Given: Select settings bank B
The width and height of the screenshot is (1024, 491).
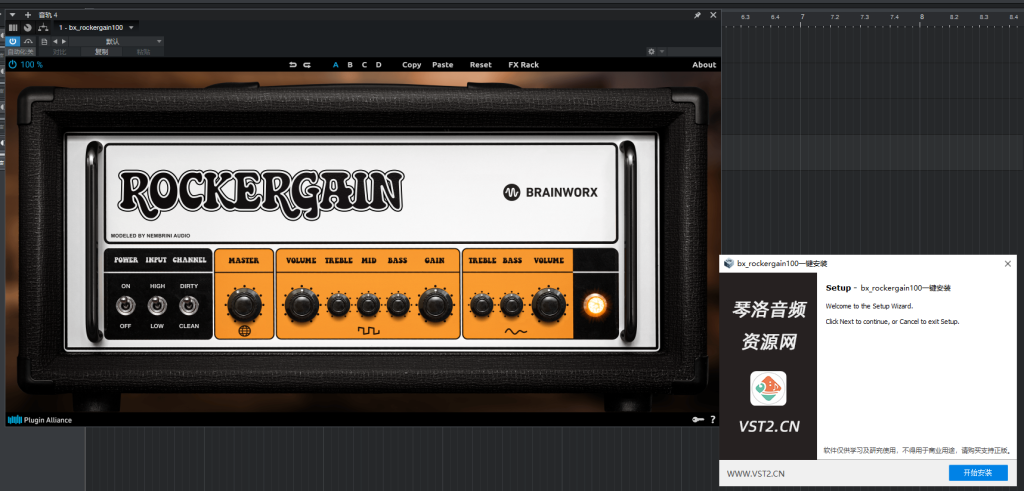Looking at the screenshot, I should (x=350, y=65).
